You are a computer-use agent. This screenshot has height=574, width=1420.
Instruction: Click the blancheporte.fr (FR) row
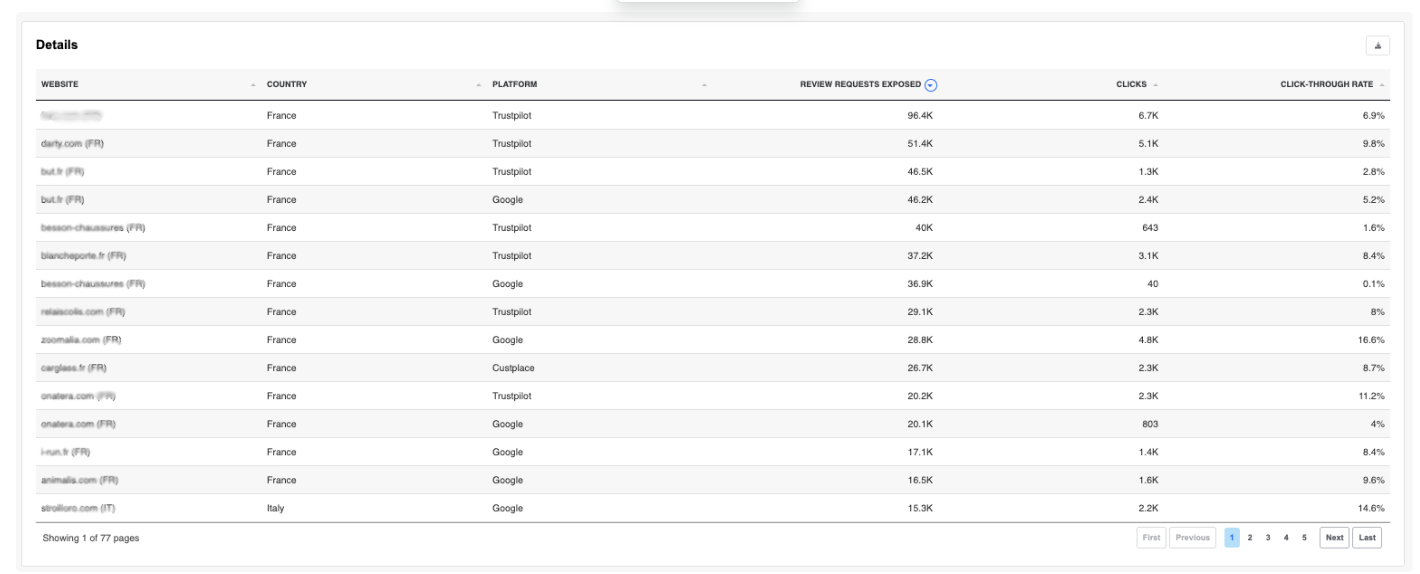[84, 256]
